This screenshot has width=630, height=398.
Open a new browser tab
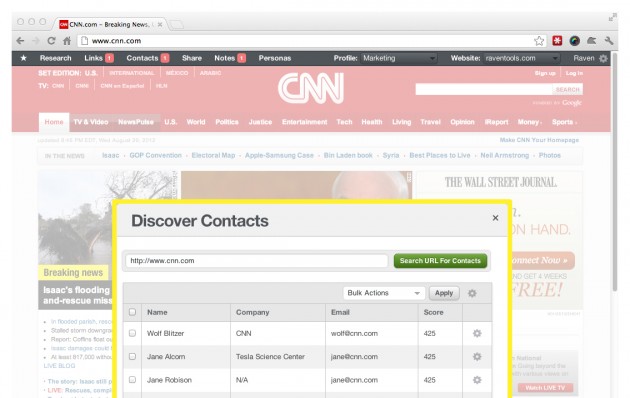[176, 24]
